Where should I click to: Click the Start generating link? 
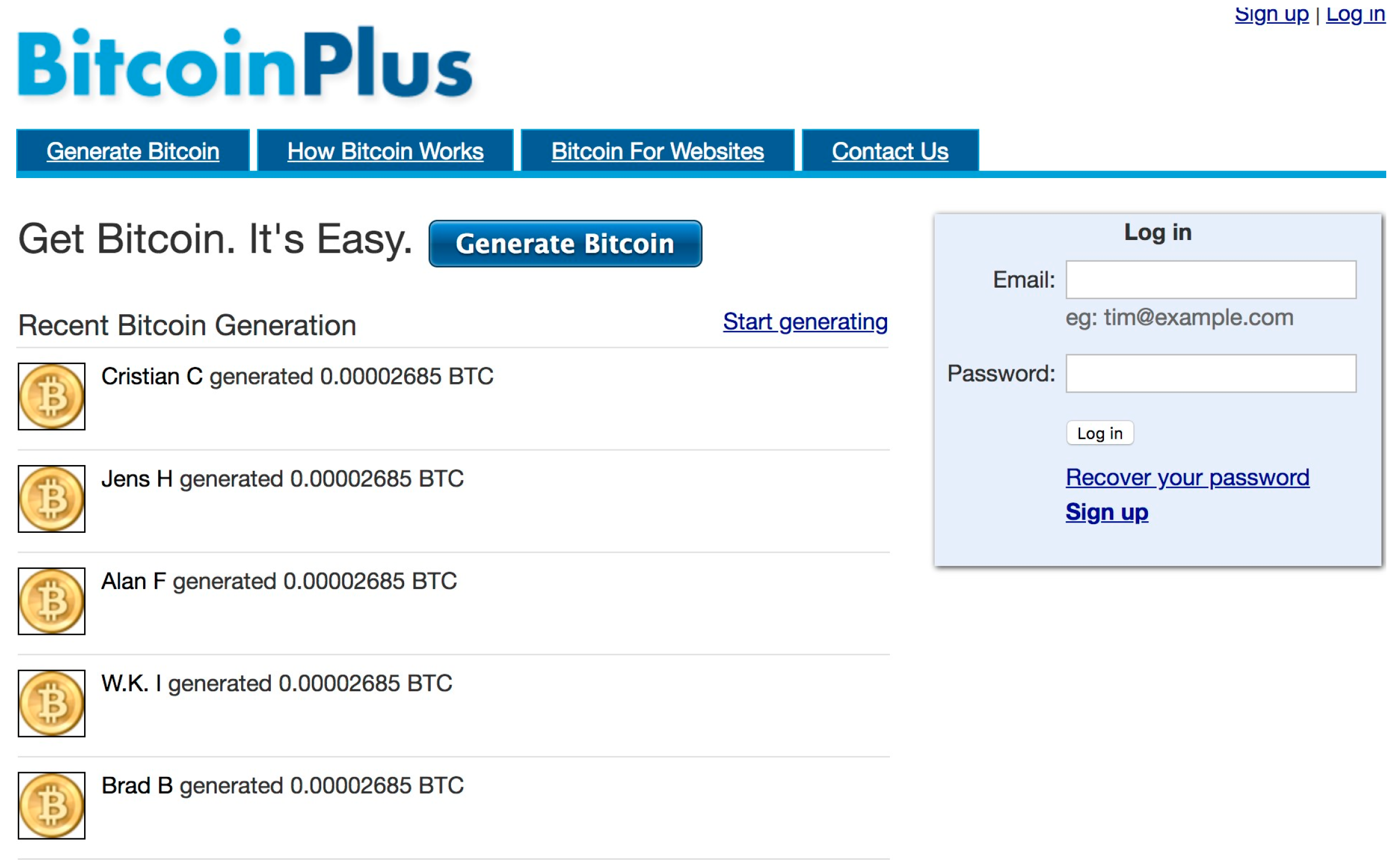805,322
